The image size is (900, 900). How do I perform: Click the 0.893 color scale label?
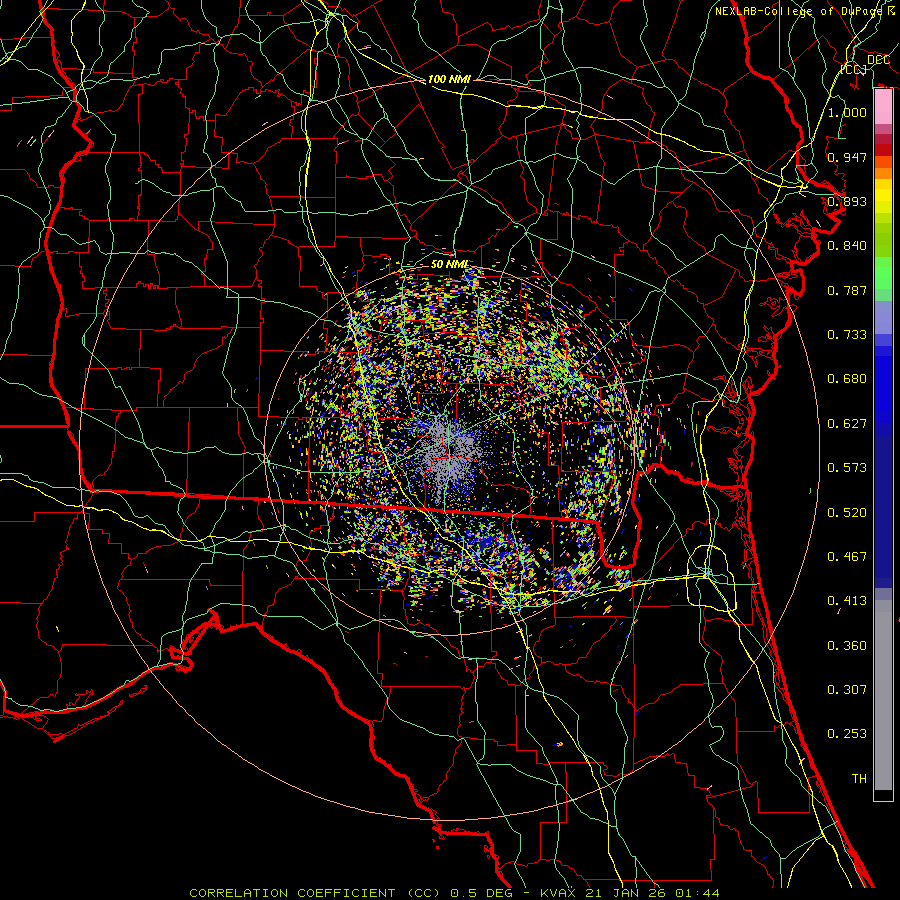tap(847, 201)
